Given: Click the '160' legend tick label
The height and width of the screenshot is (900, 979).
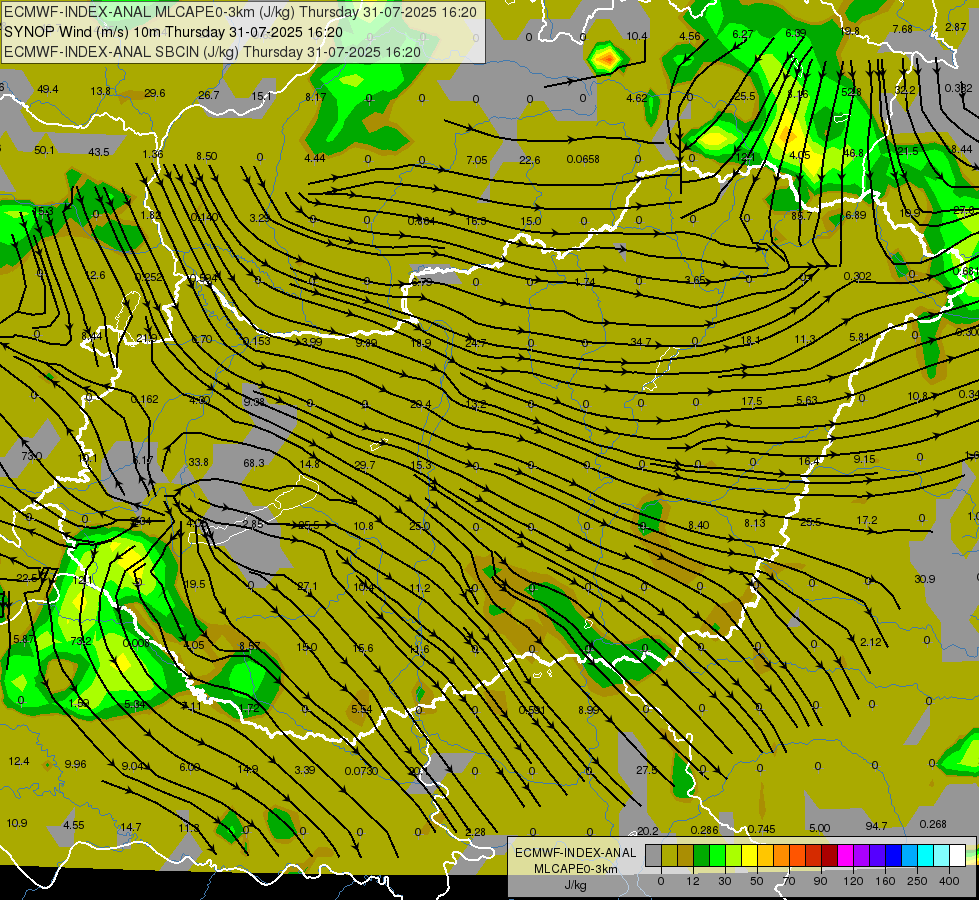Looking at the screenshot, I should (x=885, y=881).
